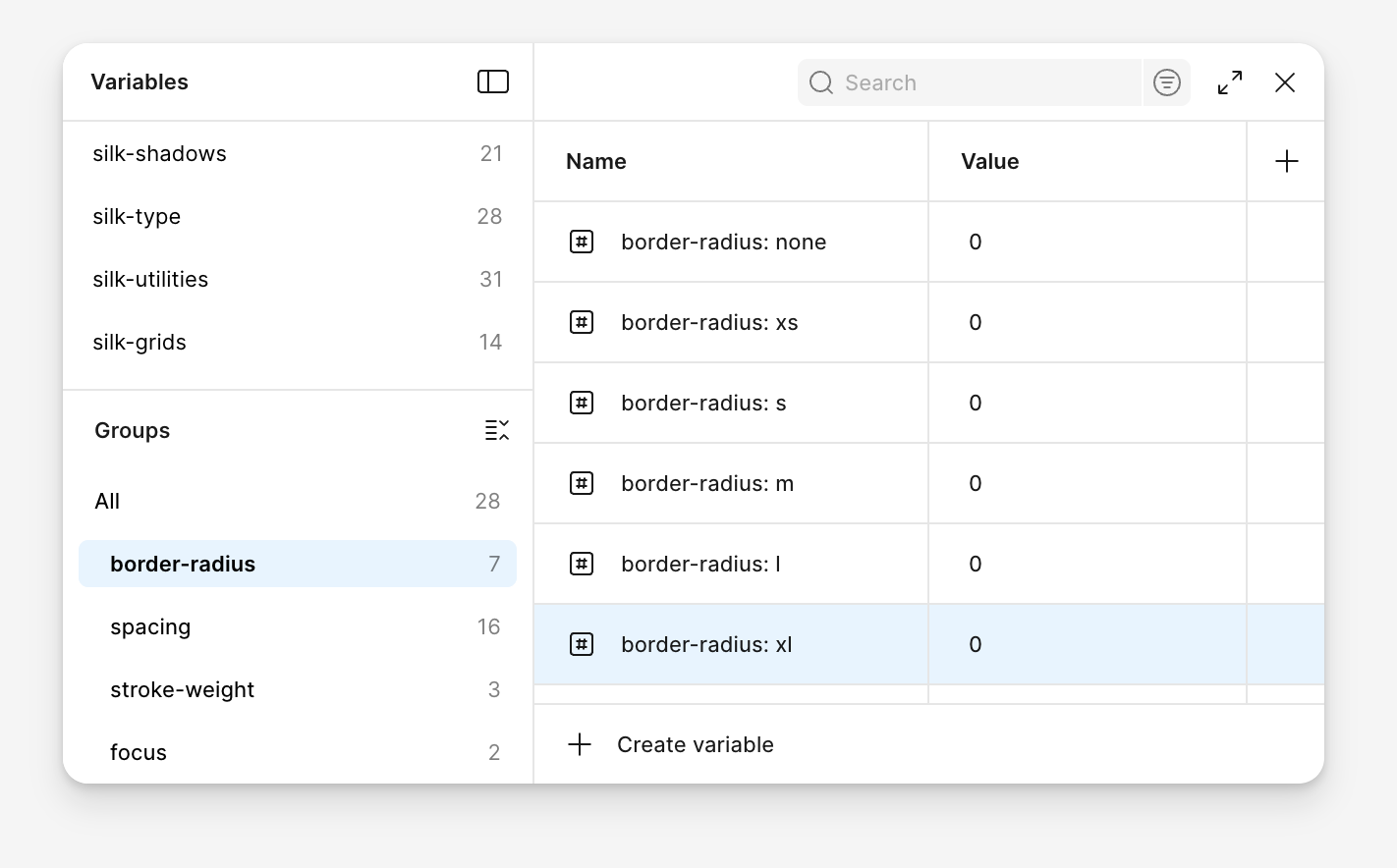Expand the variables window to fullscreen
Image resolution: width=1397 pixels, height=868 pixels.
click(x=1229, y=82)
